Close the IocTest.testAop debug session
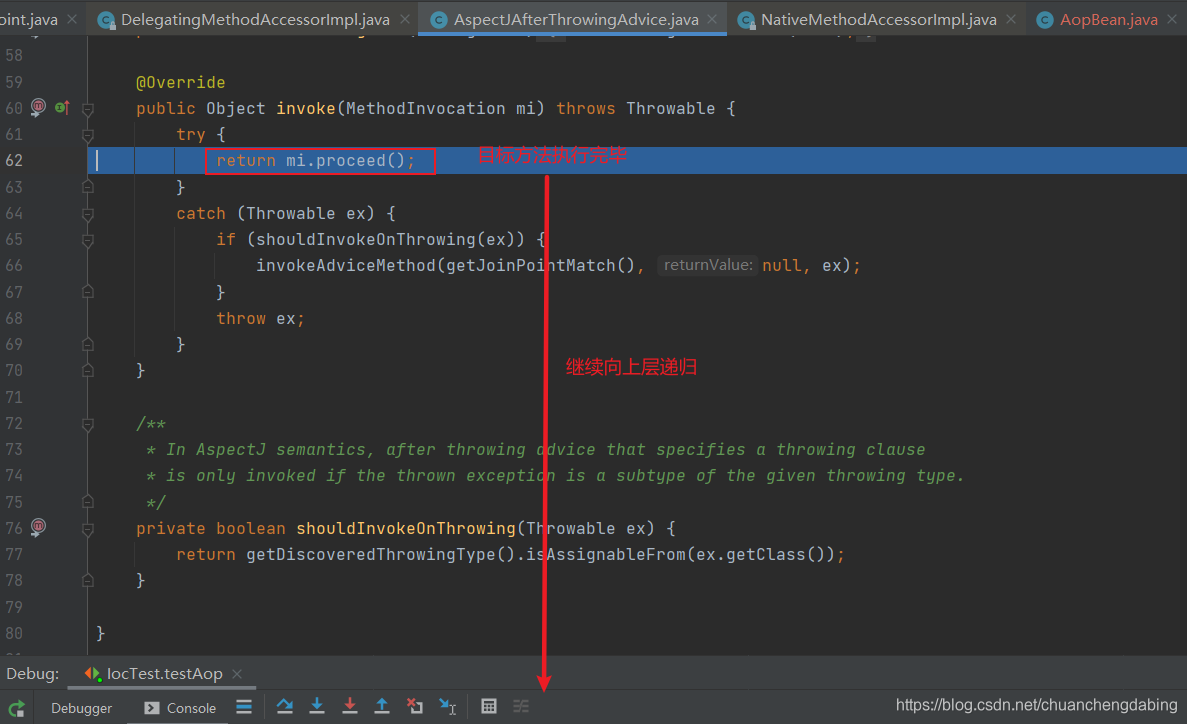 (x=237, y=673)
